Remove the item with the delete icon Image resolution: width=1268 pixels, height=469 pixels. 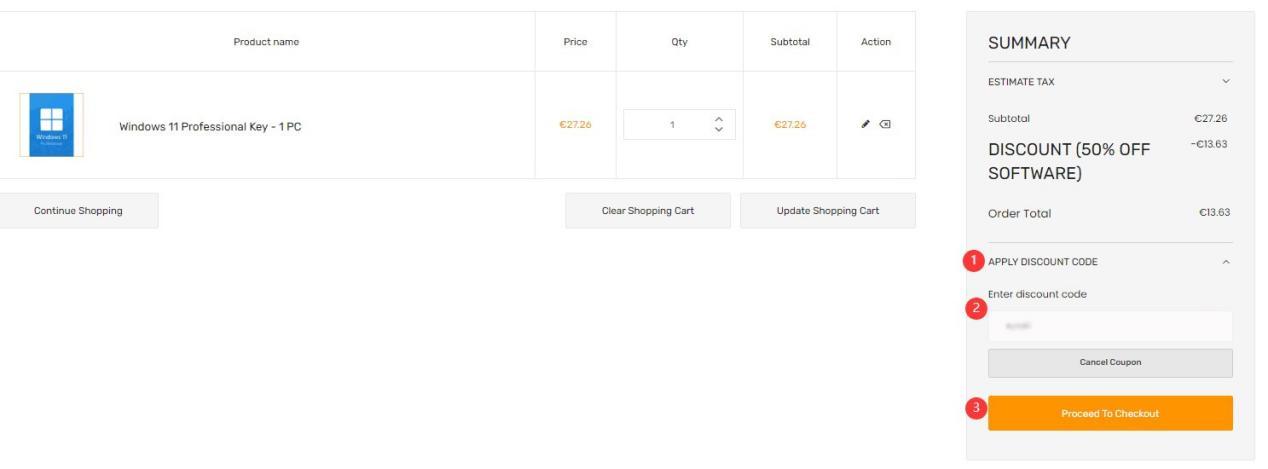tap(885, 125)
